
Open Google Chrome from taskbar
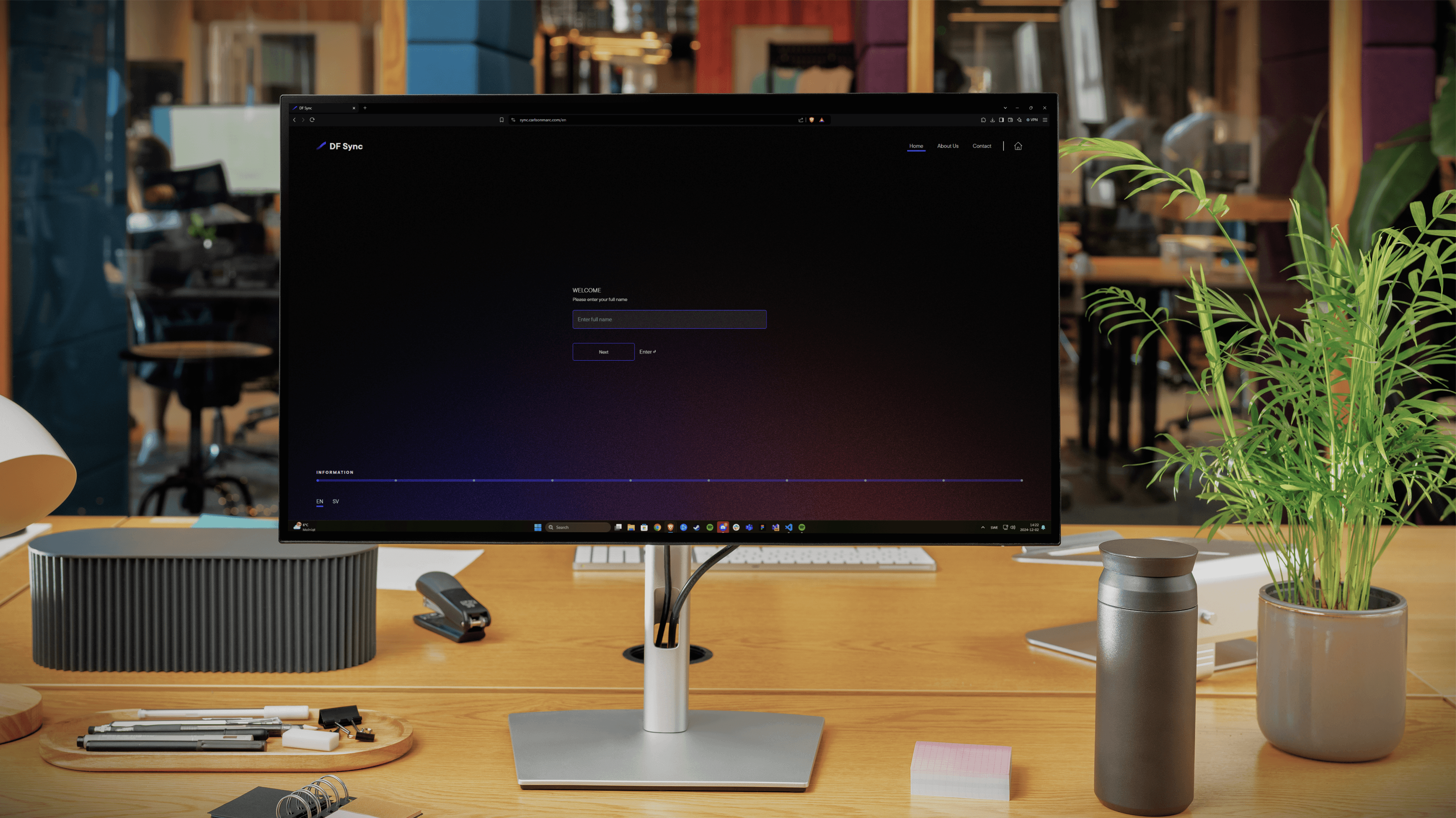click(657, 528)
